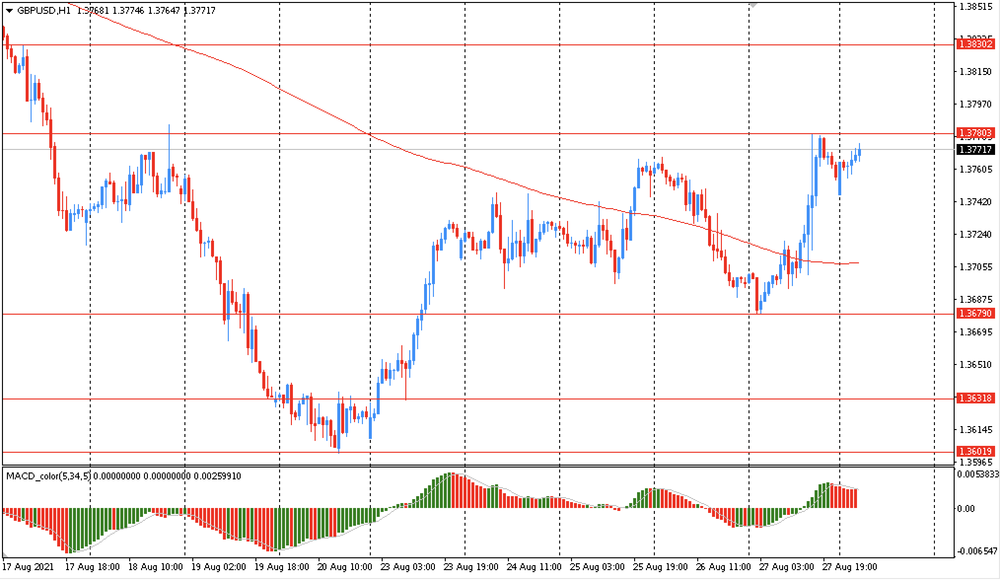Click the 23 Aug 03:00 time label
Screen dimensions: 1000x580
click(408, 567)
